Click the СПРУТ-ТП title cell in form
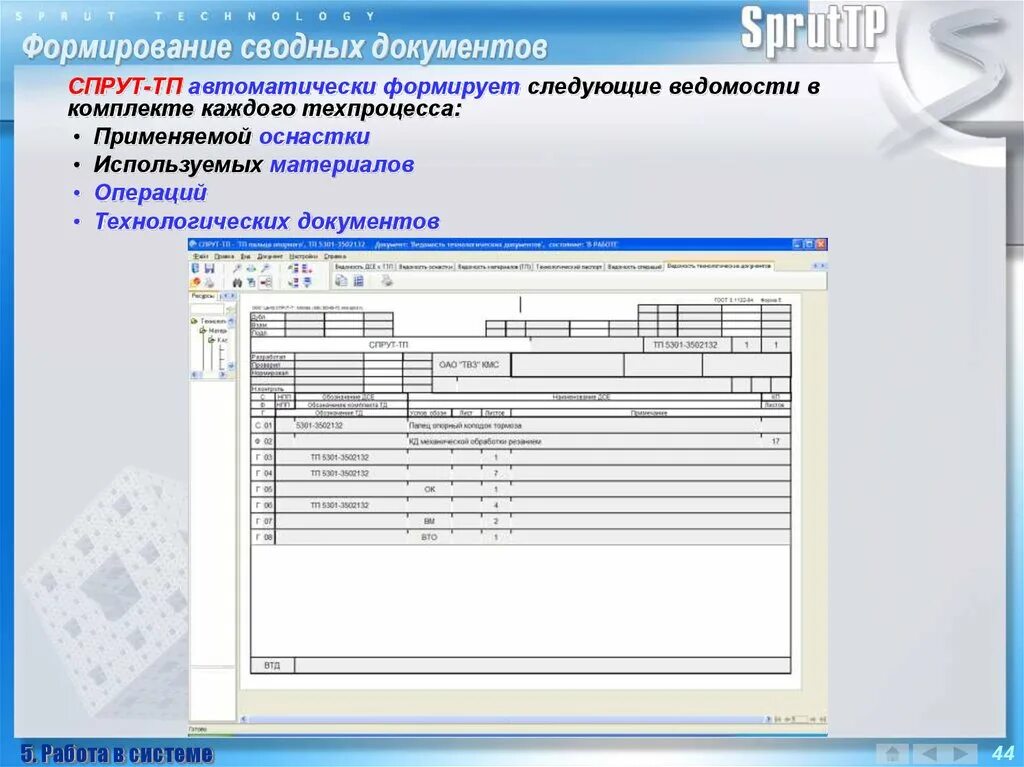Screen dimensions: 1024x767 [x=389, y=345]
